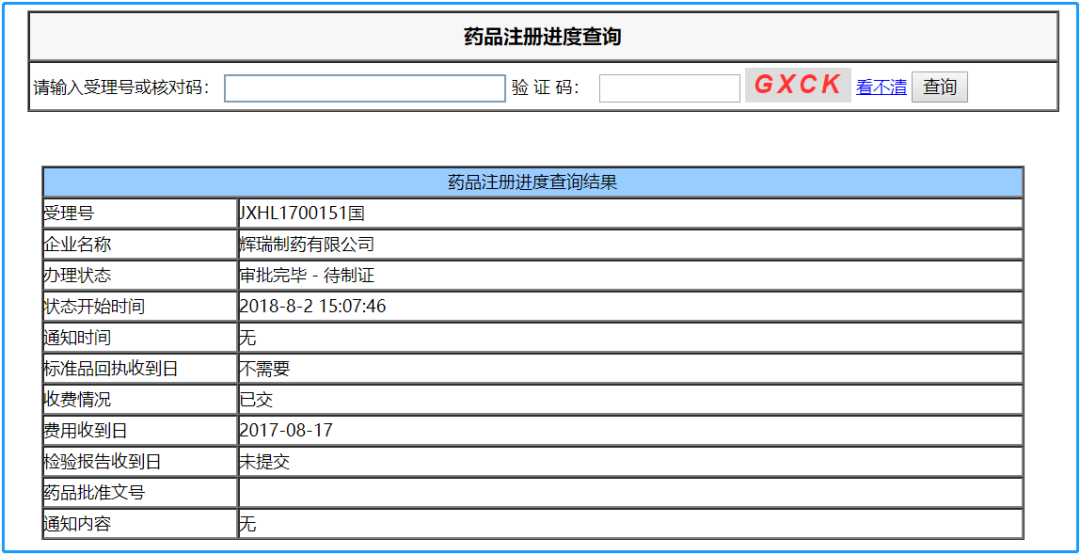
Task: Click the 状态开始时间 row label
Action: (94, 306)
